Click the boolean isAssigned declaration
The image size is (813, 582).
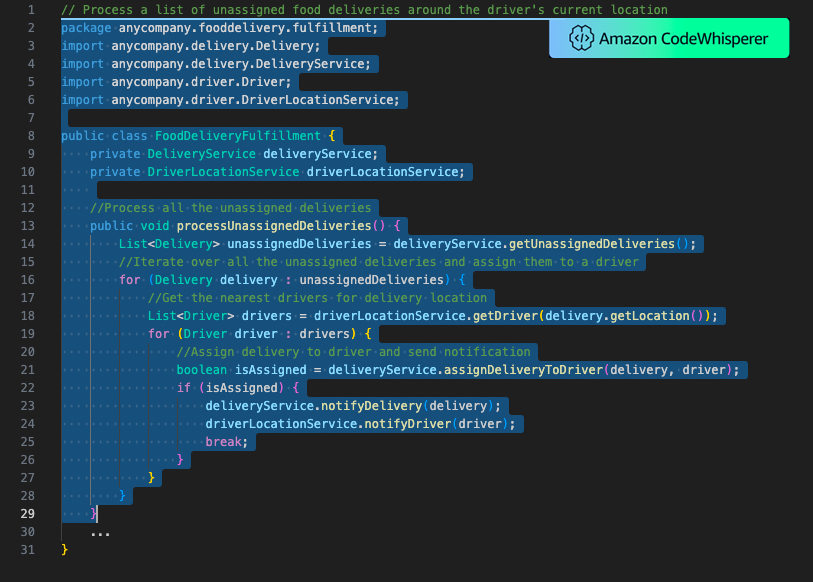(x=242, y=370)
